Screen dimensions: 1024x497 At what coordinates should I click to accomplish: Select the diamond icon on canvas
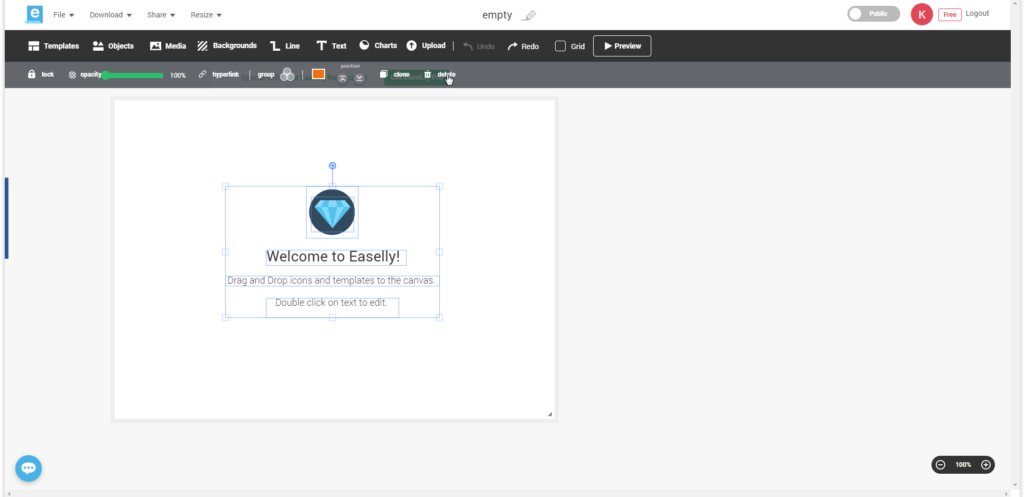[x=332, y=212]
